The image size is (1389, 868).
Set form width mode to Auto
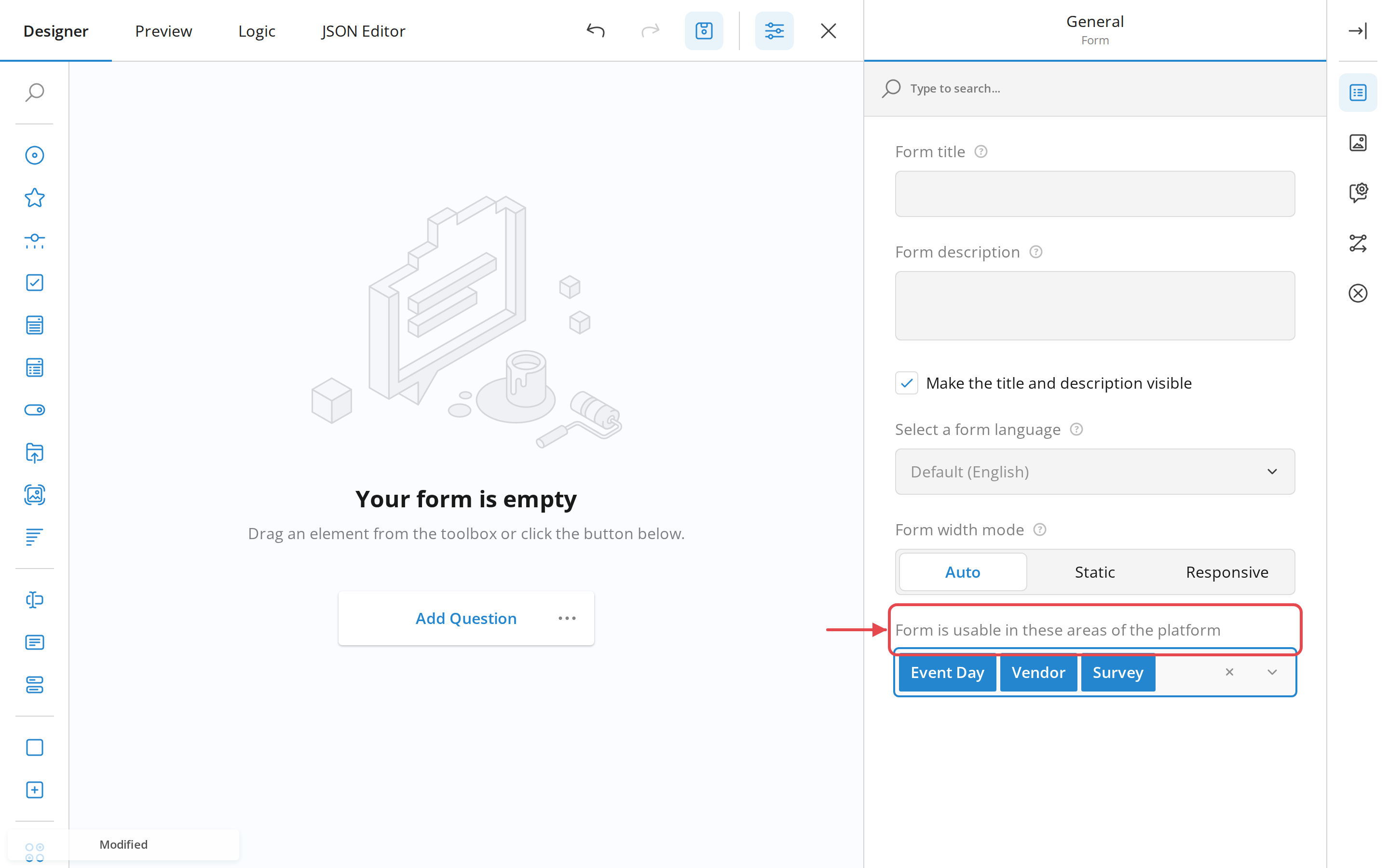tap(963, 572)
